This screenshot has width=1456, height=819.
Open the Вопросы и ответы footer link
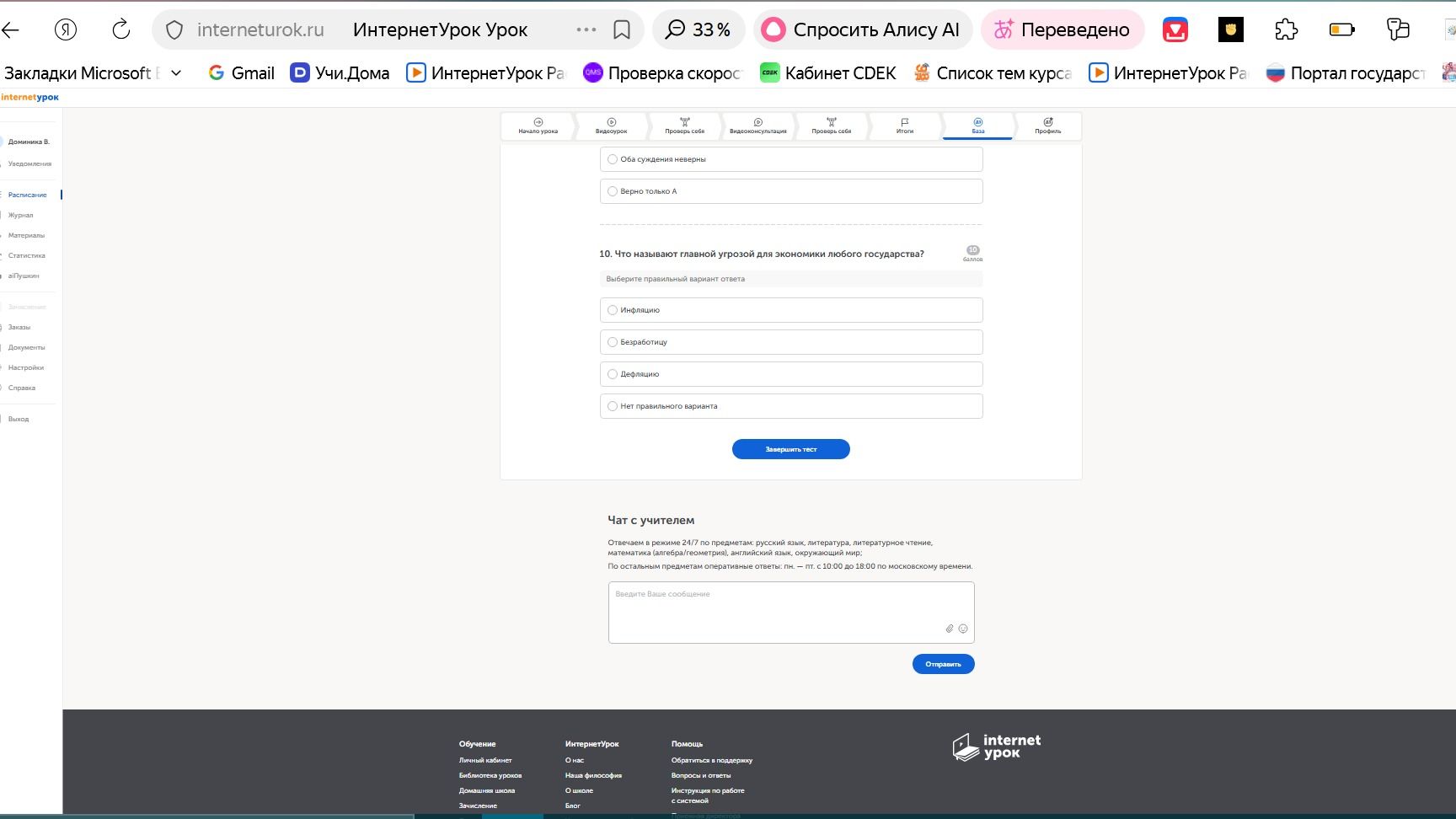(701, 775)
